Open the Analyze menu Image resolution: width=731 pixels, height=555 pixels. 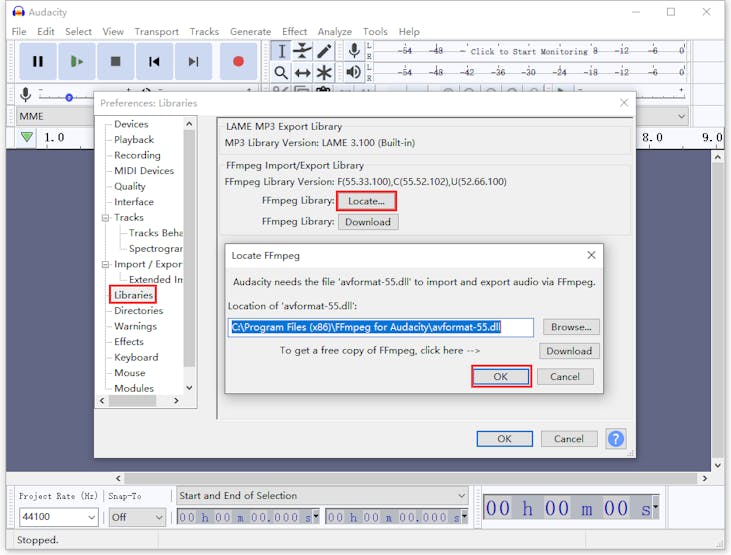click(335, 32)
